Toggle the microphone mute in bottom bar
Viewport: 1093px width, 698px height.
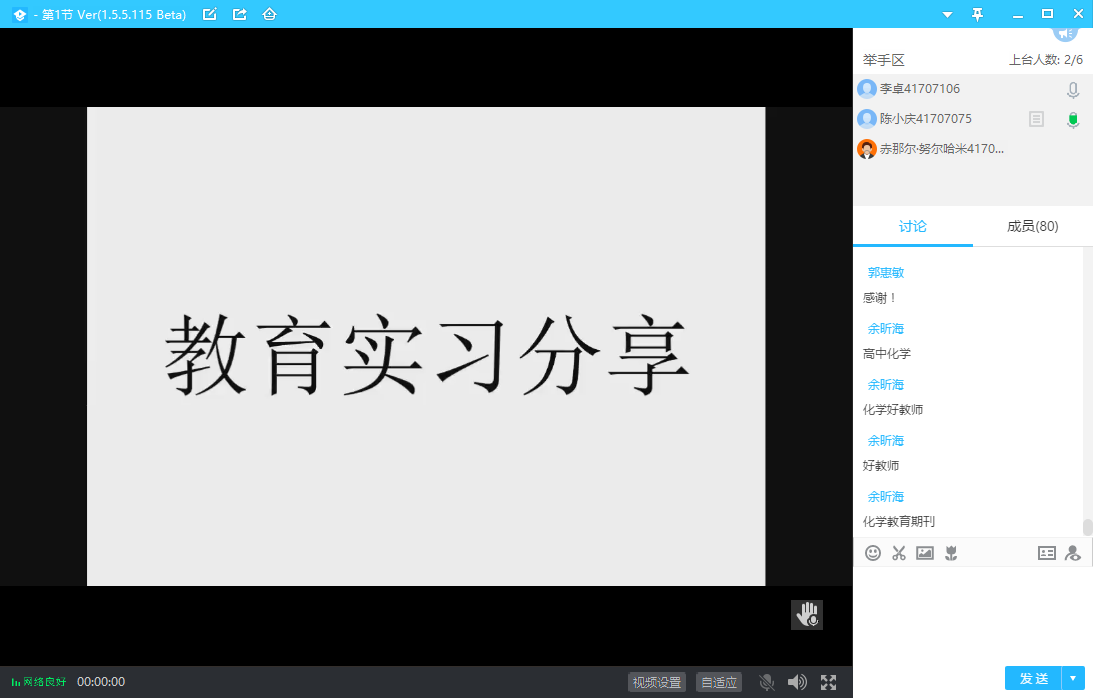[x=767, y=682]
